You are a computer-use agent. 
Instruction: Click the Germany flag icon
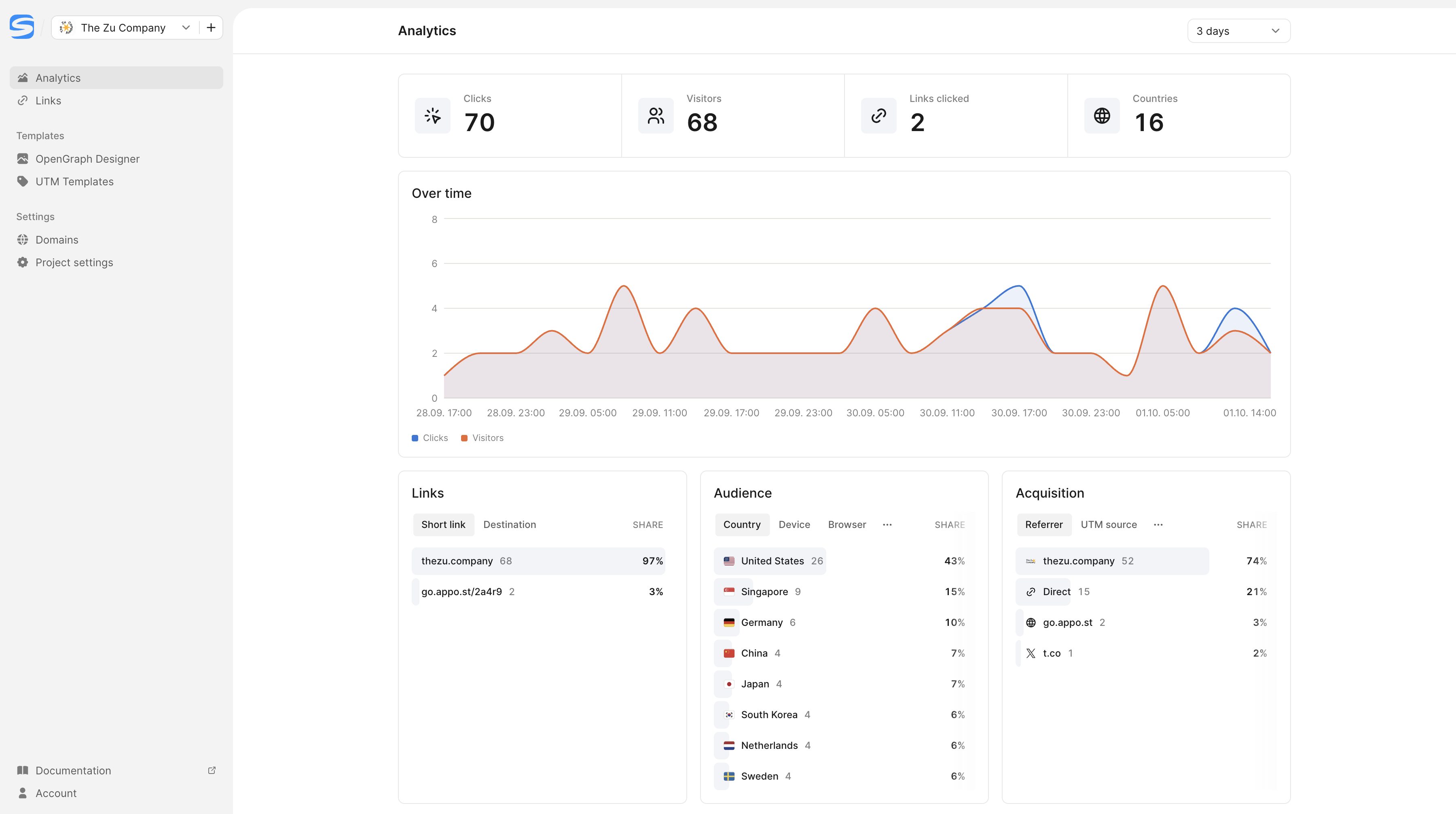tap(729, 622)
